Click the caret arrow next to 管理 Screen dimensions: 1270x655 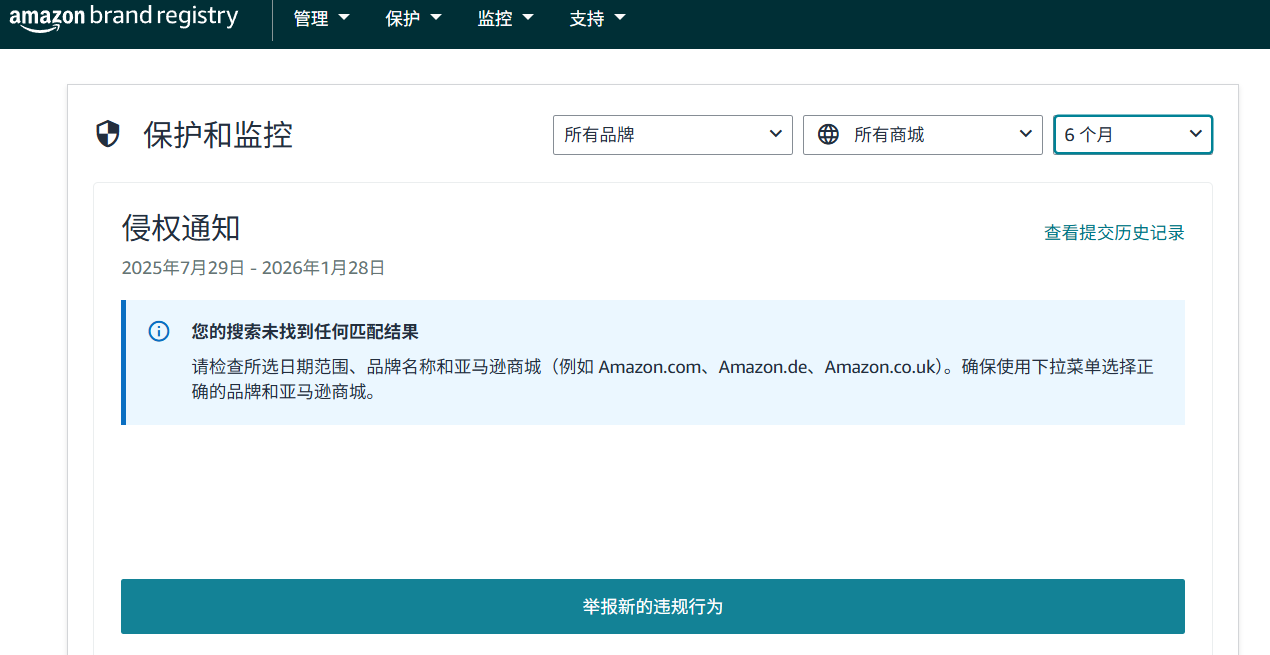(345, 18)
